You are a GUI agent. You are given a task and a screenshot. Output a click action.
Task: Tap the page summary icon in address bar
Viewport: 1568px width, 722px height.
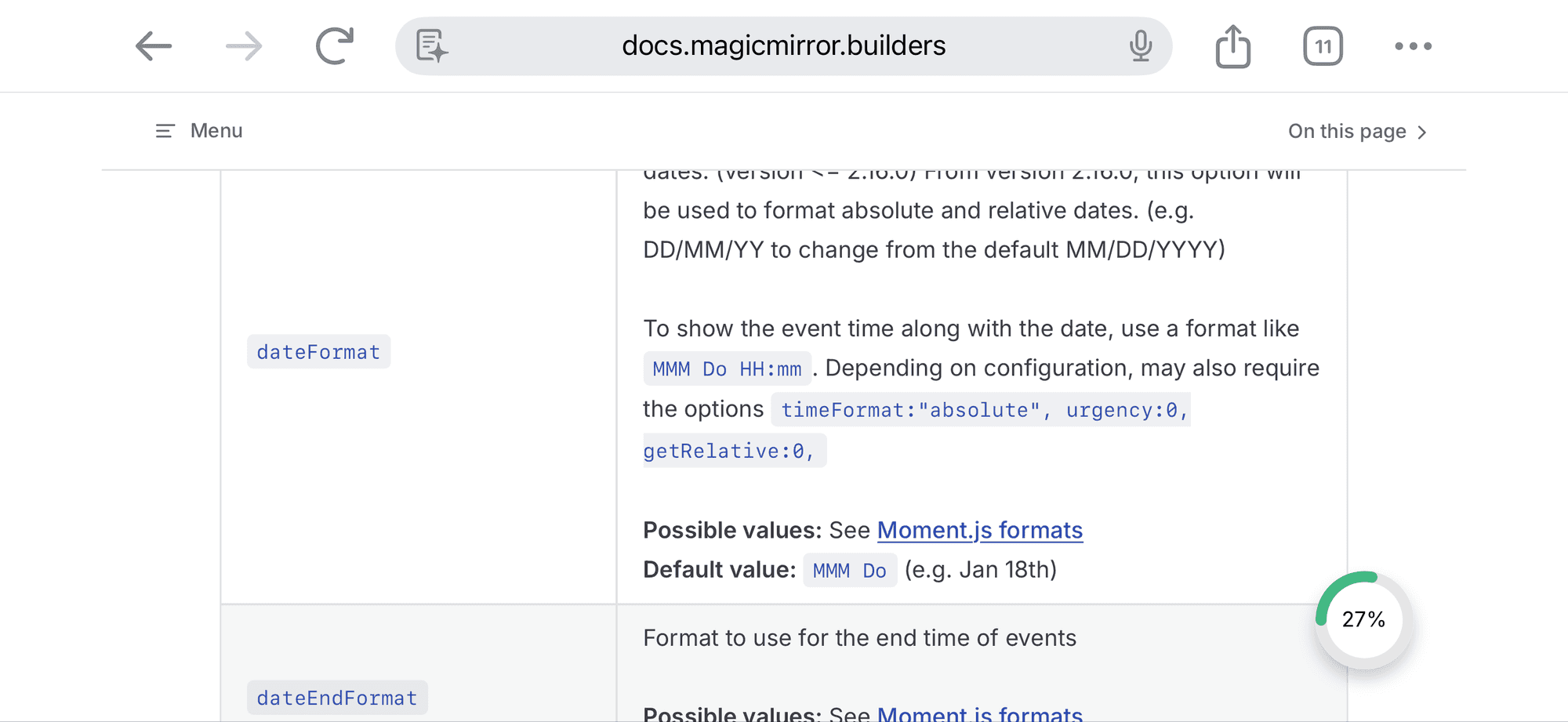[432, 46]
